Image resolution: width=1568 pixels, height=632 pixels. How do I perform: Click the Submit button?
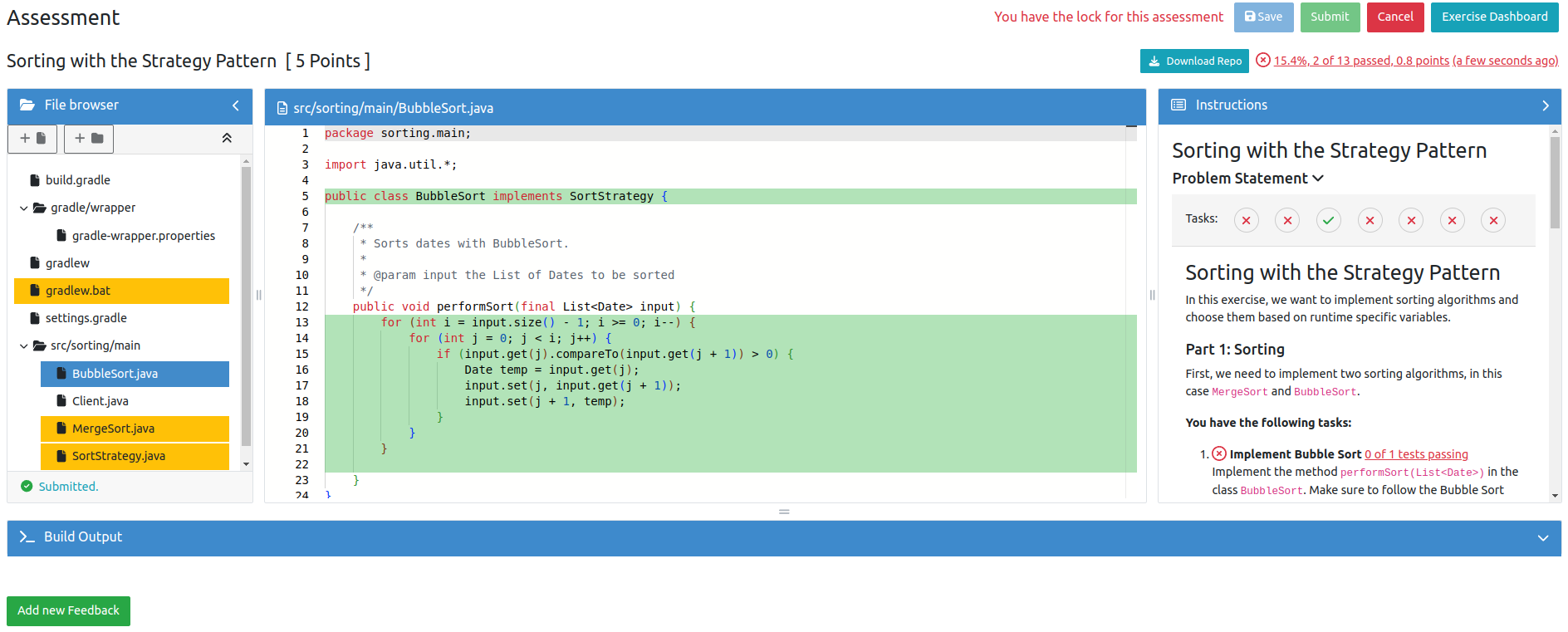pos(1330,17)
